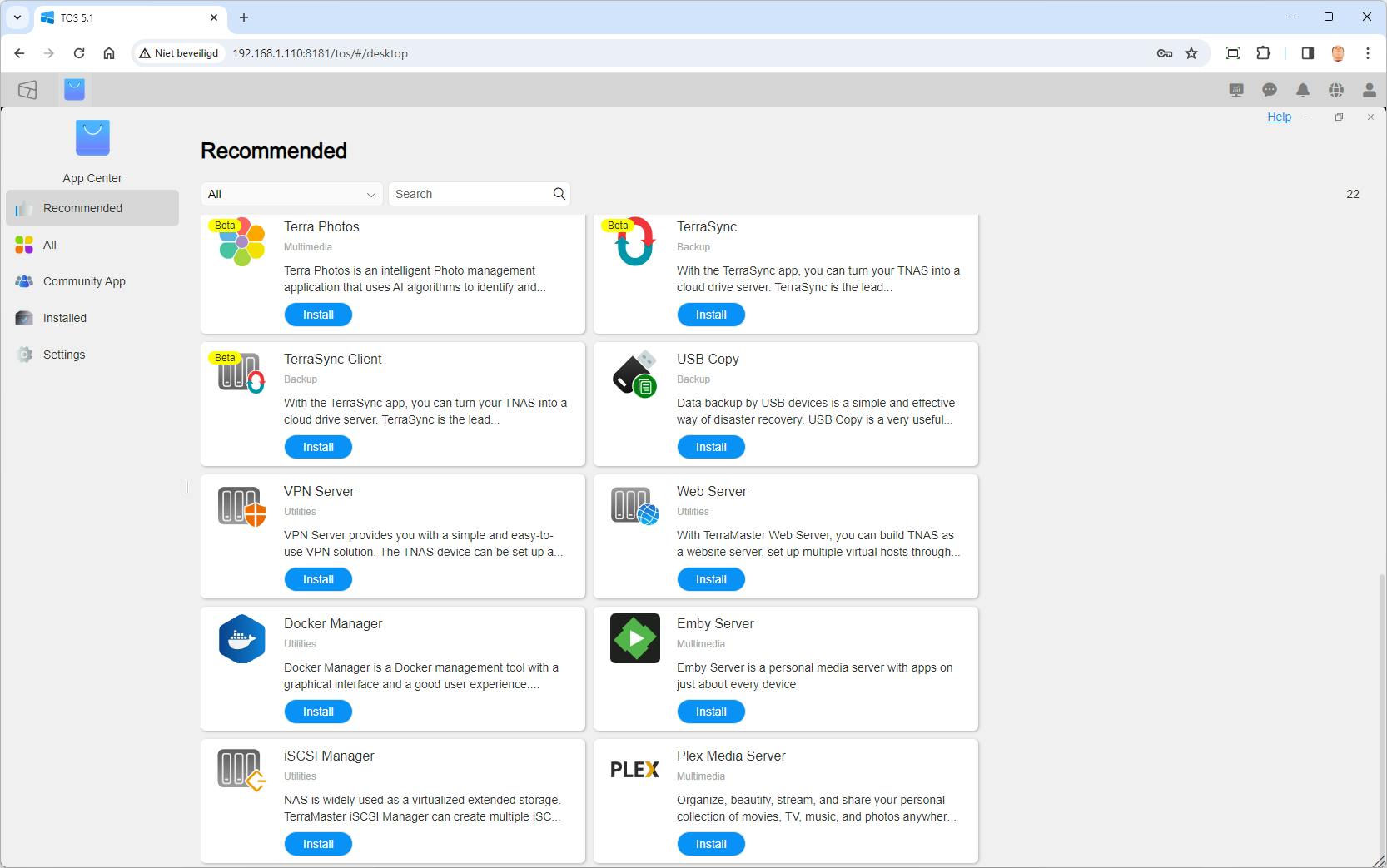The height and width of the screenshot is (868, 1387).
Task: Open the notifications bell icon
Action: (1303, 90)
